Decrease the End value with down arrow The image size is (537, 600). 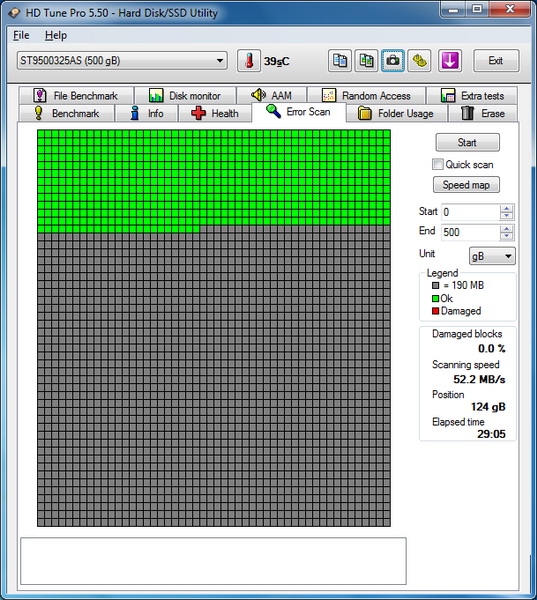click(506, 236)
